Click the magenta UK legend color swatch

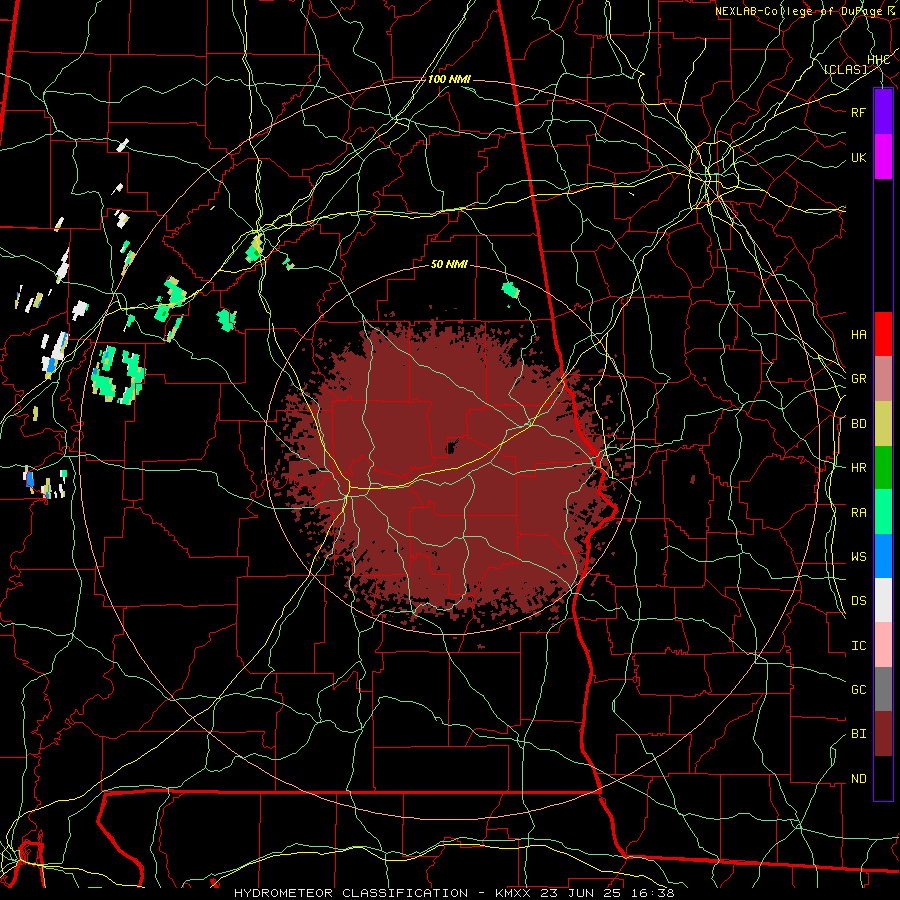[x=883, y=157]
